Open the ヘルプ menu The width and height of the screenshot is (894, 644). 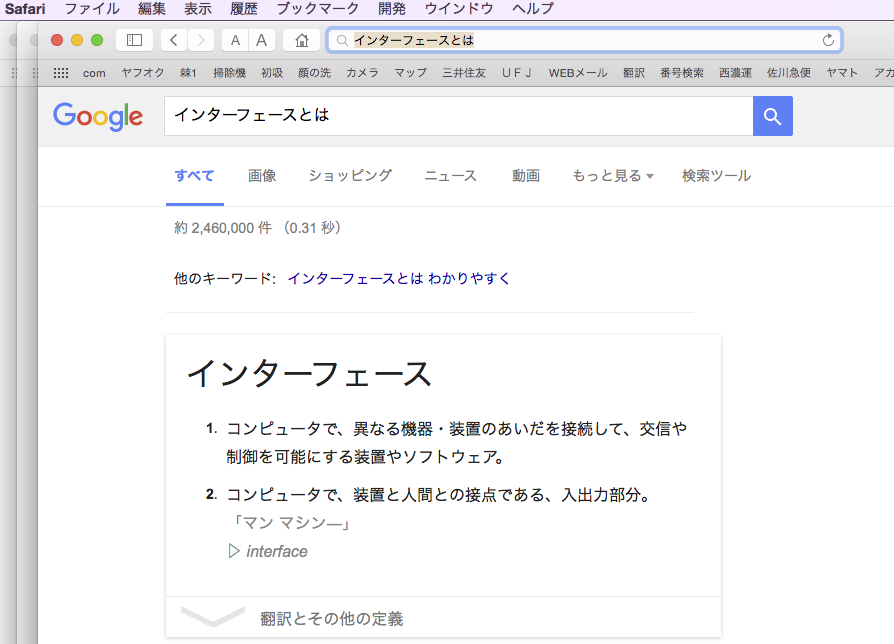point(533,9)
